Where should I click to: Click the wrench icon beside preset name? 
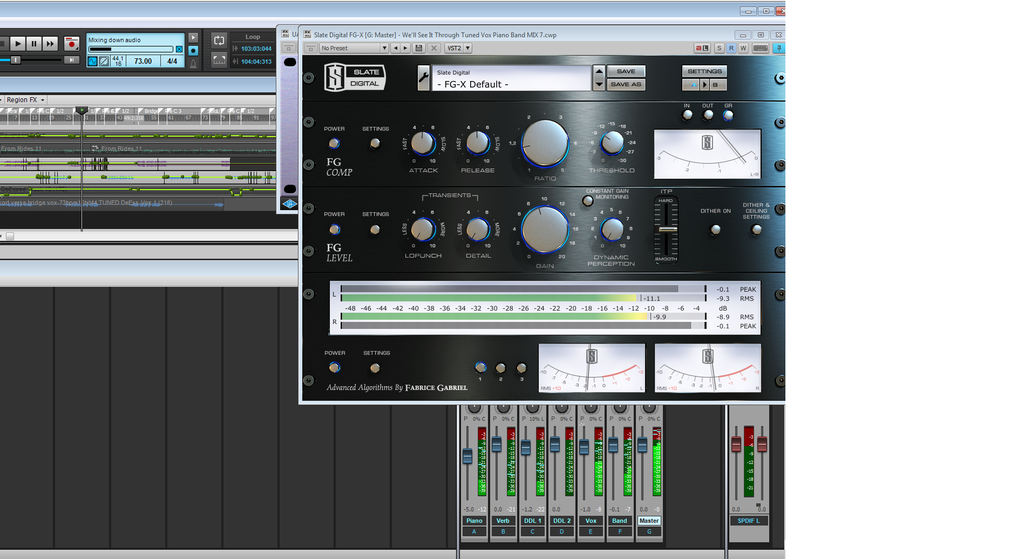click(x=423, y=77)
